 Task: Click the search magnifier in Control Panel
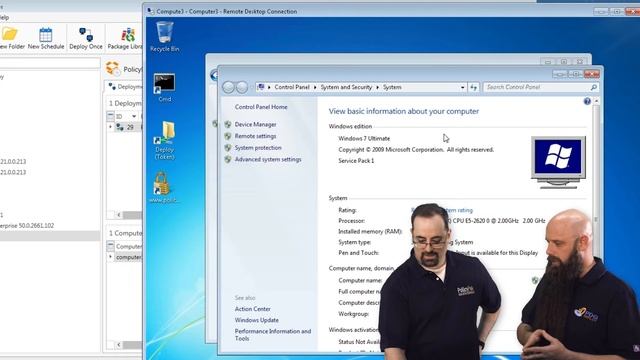point(593,87)
